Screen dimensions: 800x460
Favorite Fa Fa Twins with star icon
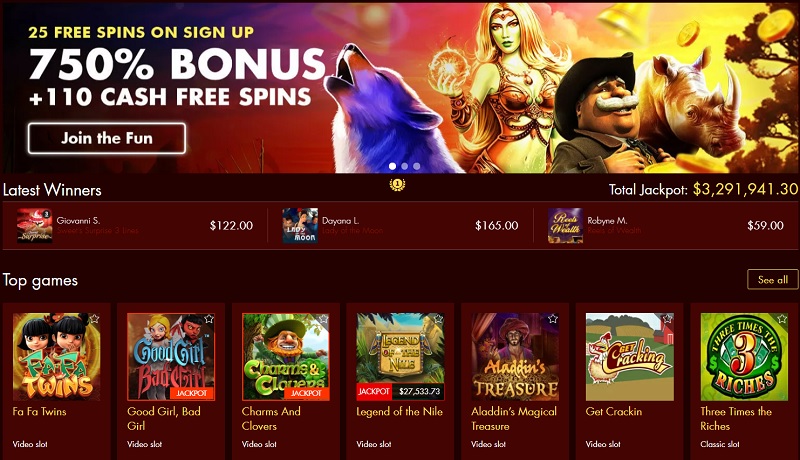tap(94, 319)
